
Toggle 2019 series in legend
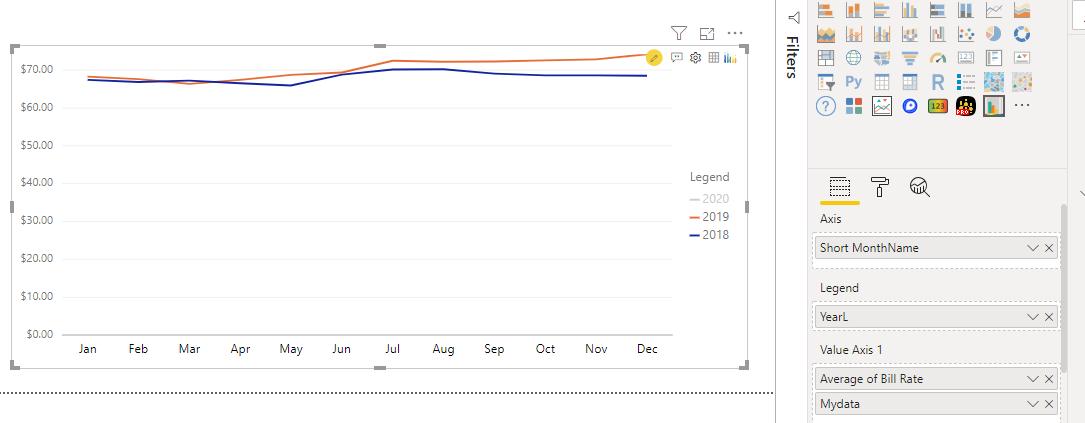tap(709, 217)
